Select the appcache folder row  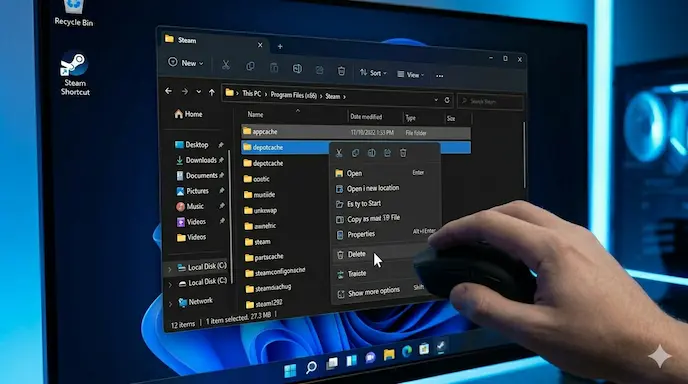point(356,132)
